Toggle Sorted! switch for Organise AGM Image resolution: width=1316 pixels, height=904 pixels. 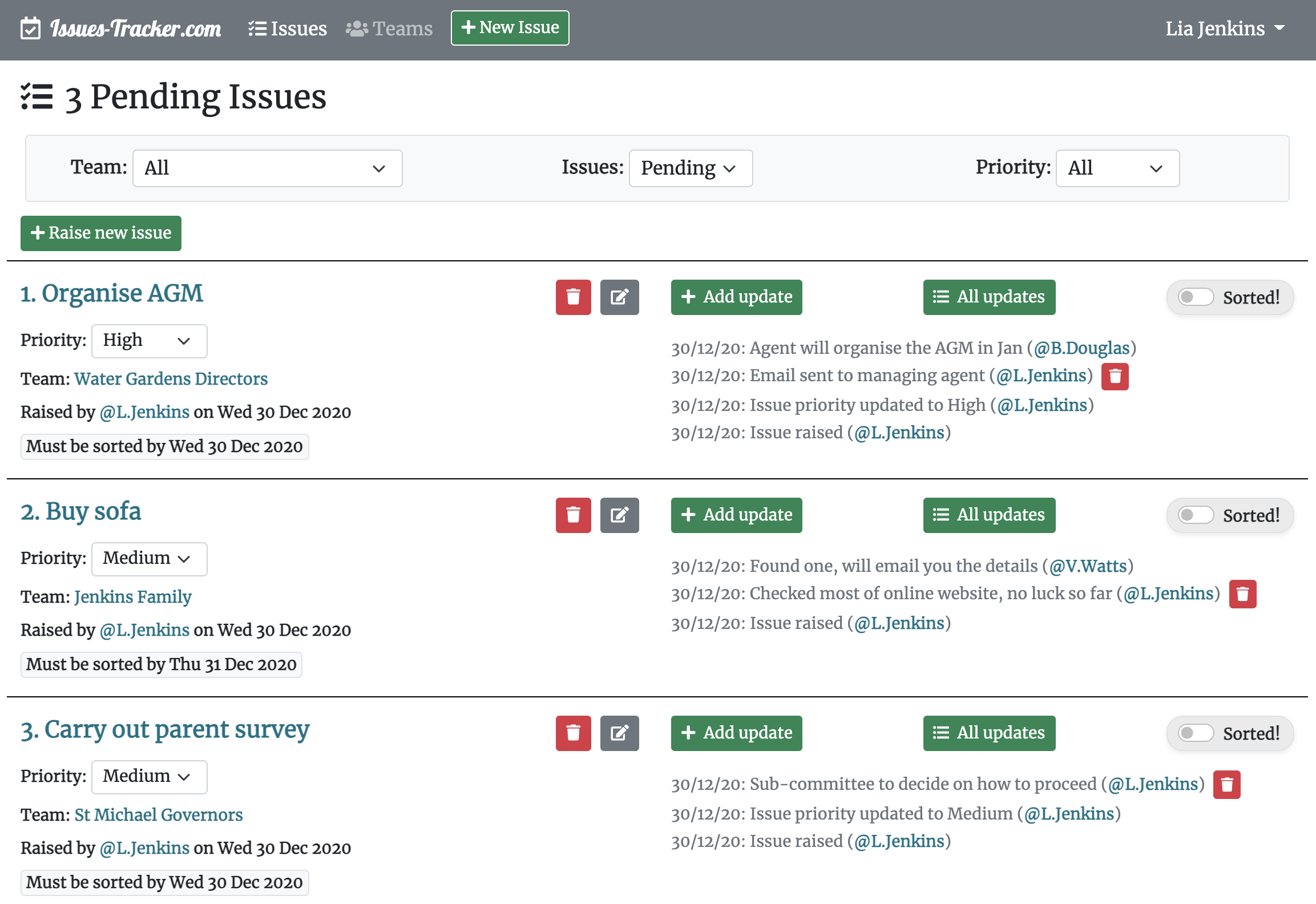point(1196,297)
